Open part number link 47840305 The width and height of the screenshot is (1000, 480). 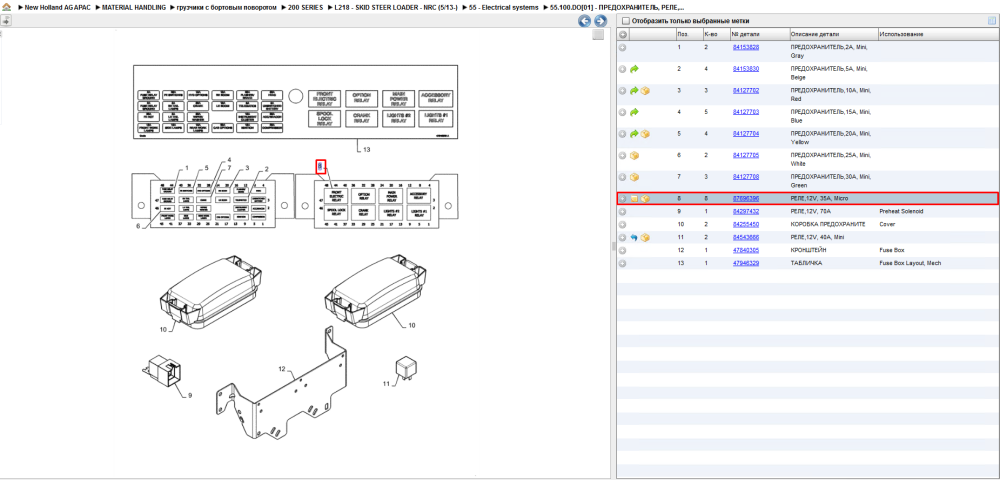746,251
